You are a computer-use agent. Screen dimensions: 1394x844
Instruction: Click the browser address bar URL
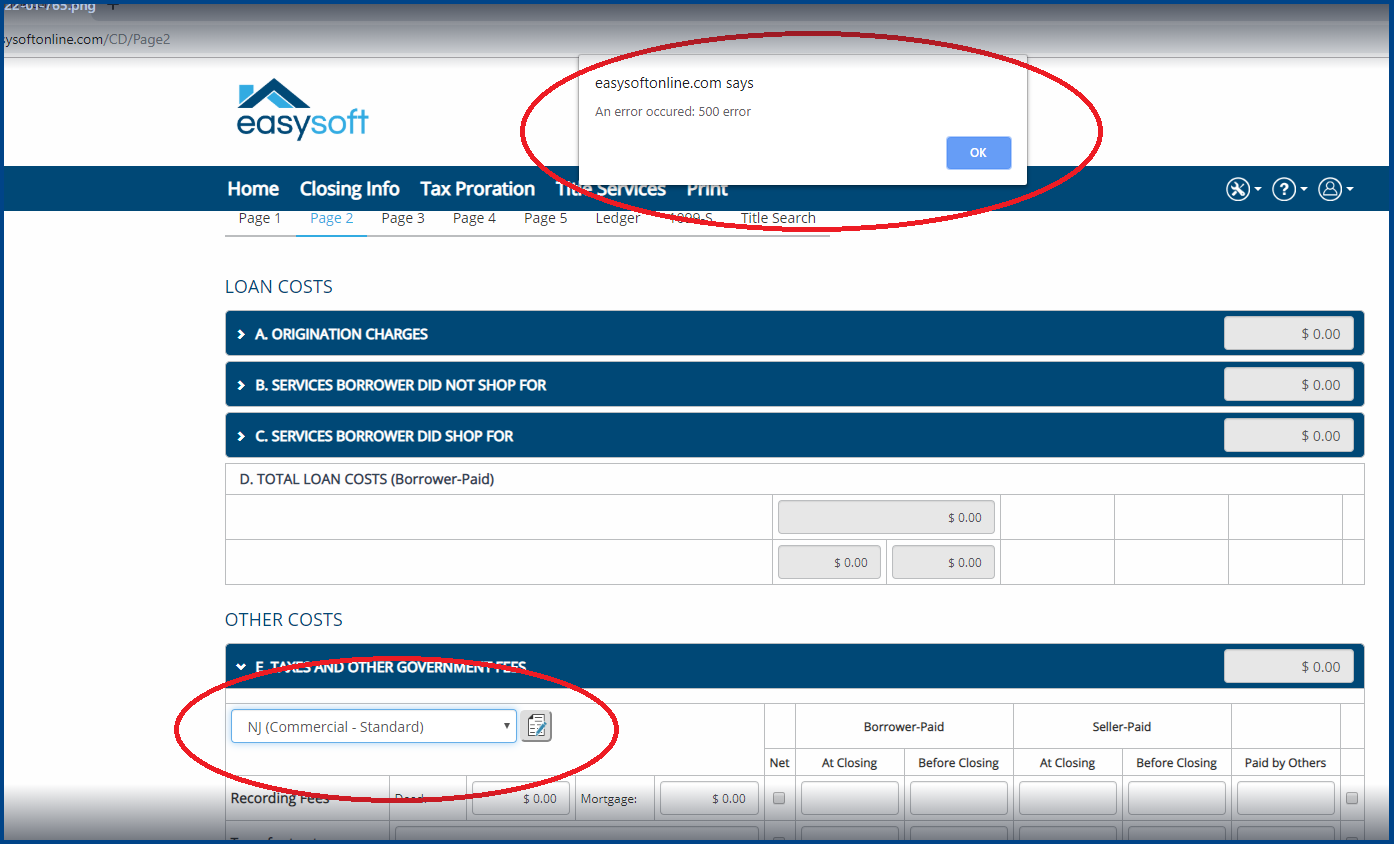coord(87,39)
